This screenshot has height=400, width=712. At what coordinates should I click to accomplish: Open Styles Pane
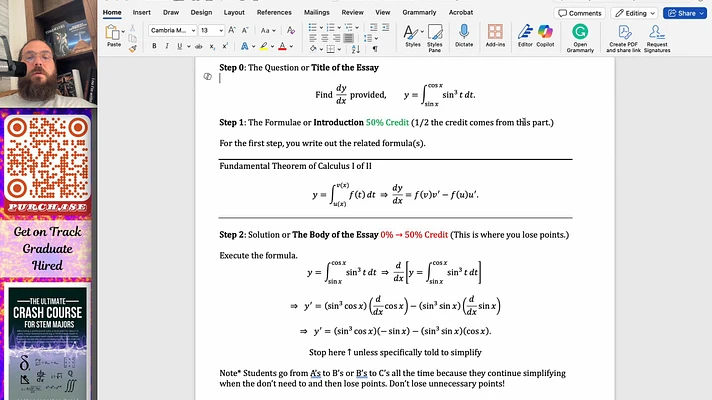coord(435,37)
